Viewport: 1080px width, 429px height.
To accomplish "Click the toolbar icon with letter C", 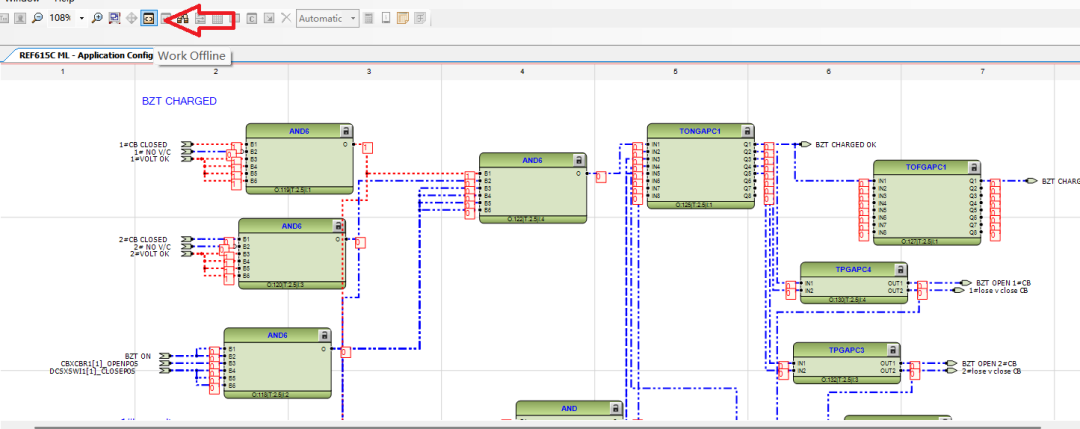I will [252, 19].
